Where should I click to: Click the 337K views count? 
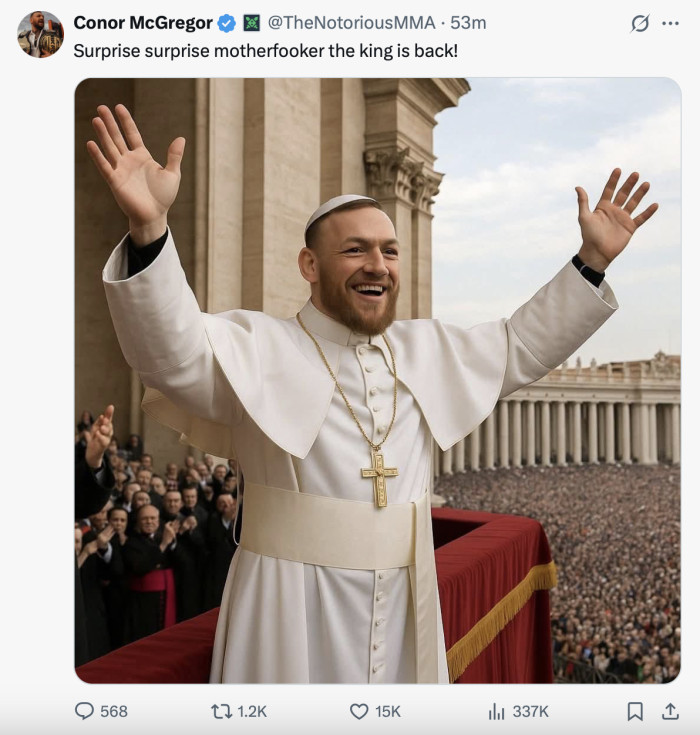530,711
